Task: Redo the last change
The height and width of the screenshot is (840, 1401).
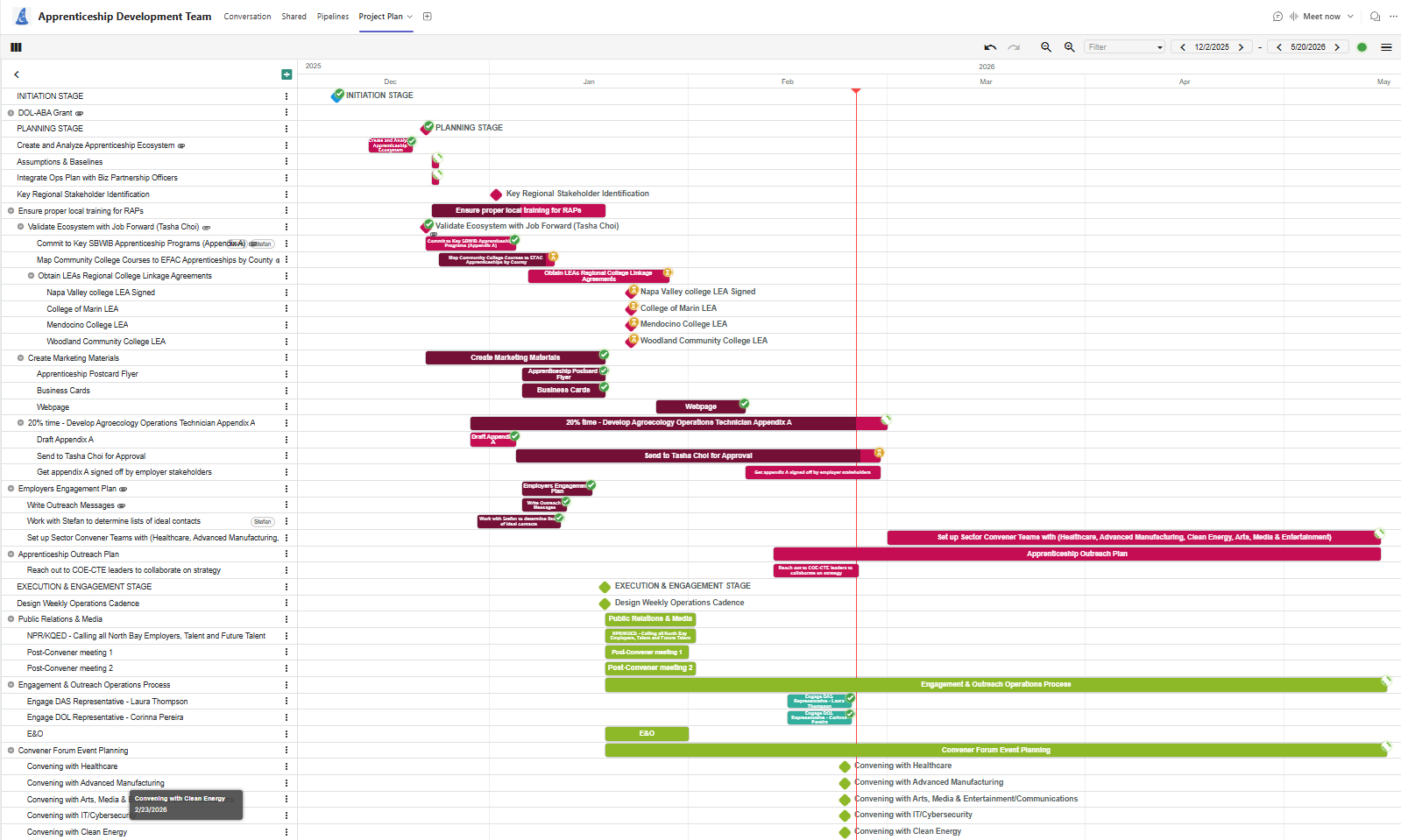Action: tap(1014, 47)
